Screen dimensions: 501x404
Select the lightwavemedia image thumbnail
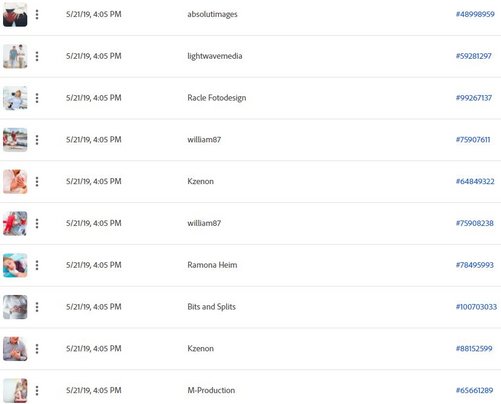[15, 56]
